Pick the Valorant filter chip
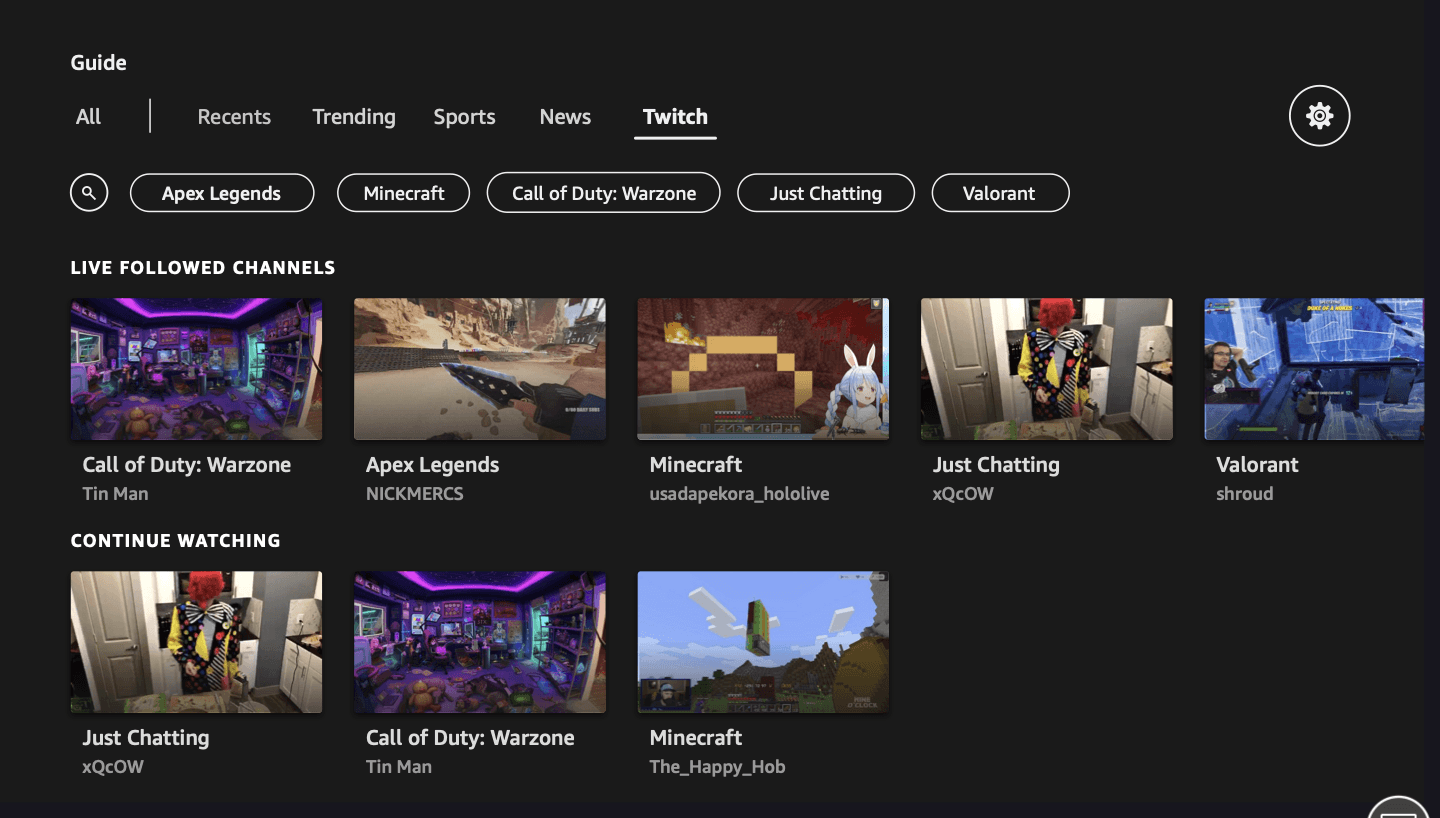The height and width of the screenshot is (818, 1440). click(x=1000, y=193)
